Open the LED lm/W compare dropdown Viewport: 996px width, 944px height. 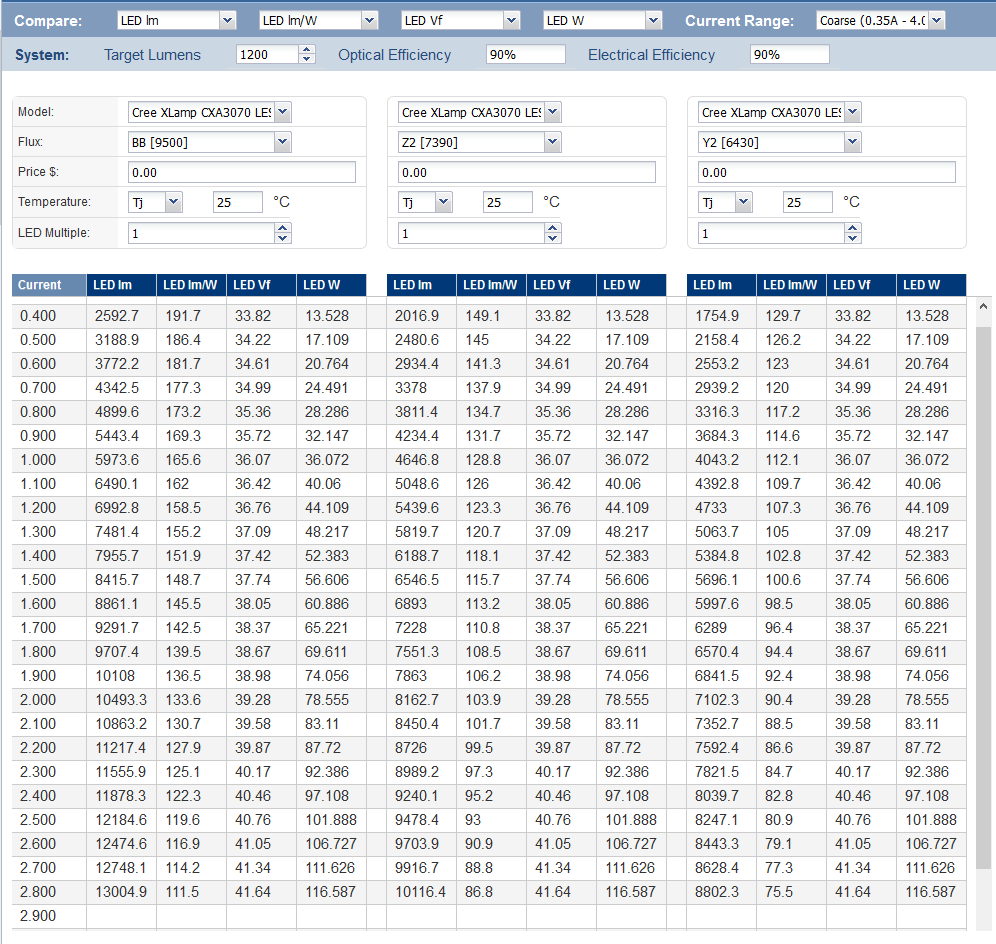(370, 21)
